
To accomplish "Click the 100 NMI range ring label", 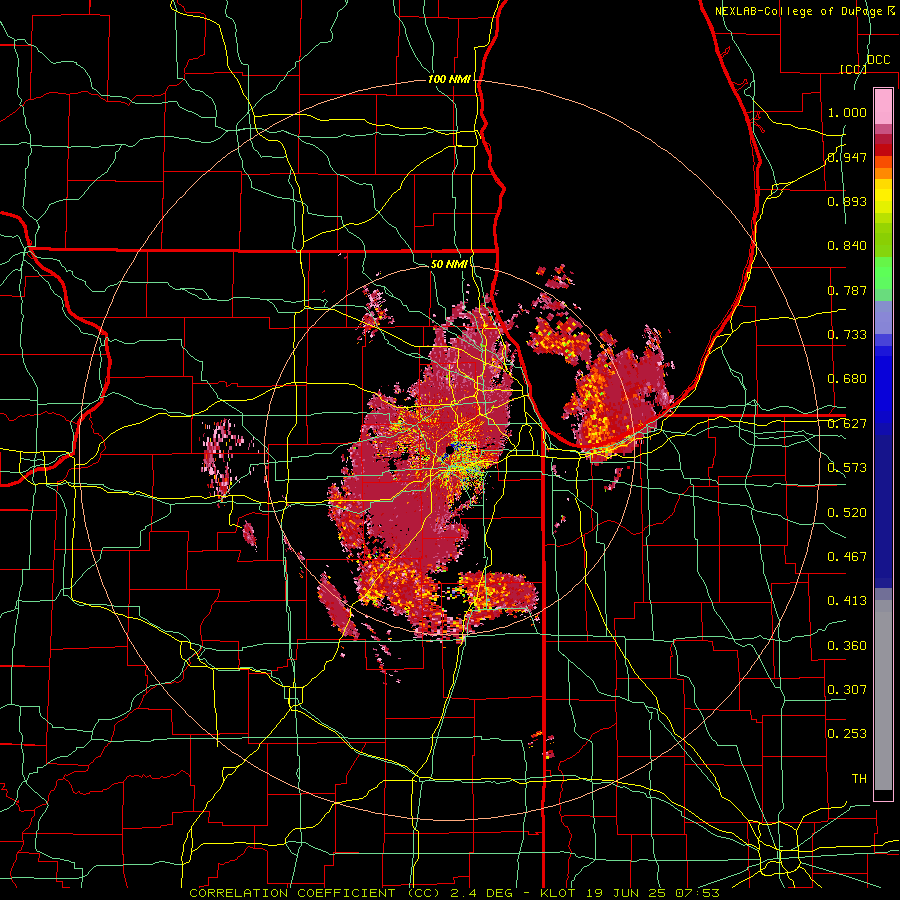I will tap(449, 79).
